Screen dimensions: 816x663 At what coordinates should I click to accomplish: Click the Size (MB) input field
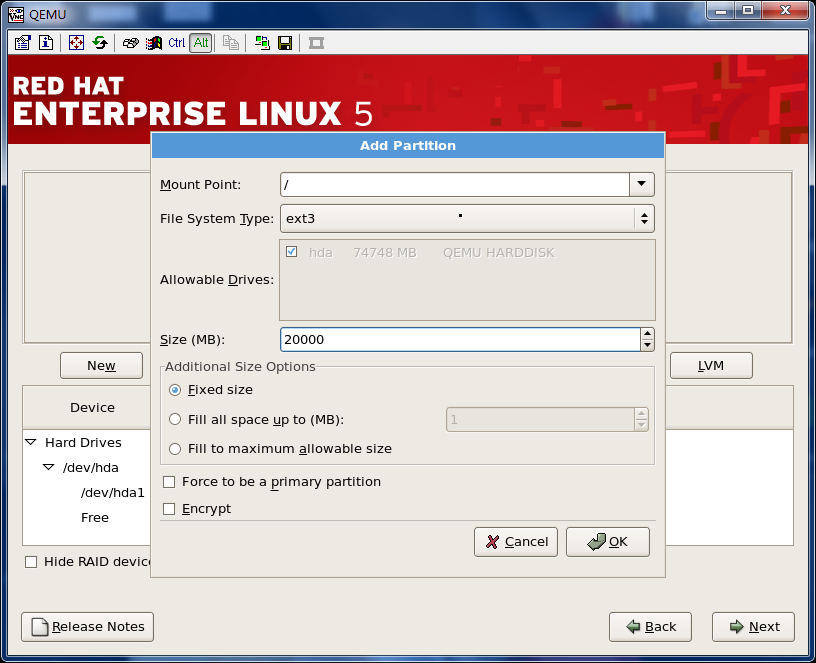click(x=460, y=339)
